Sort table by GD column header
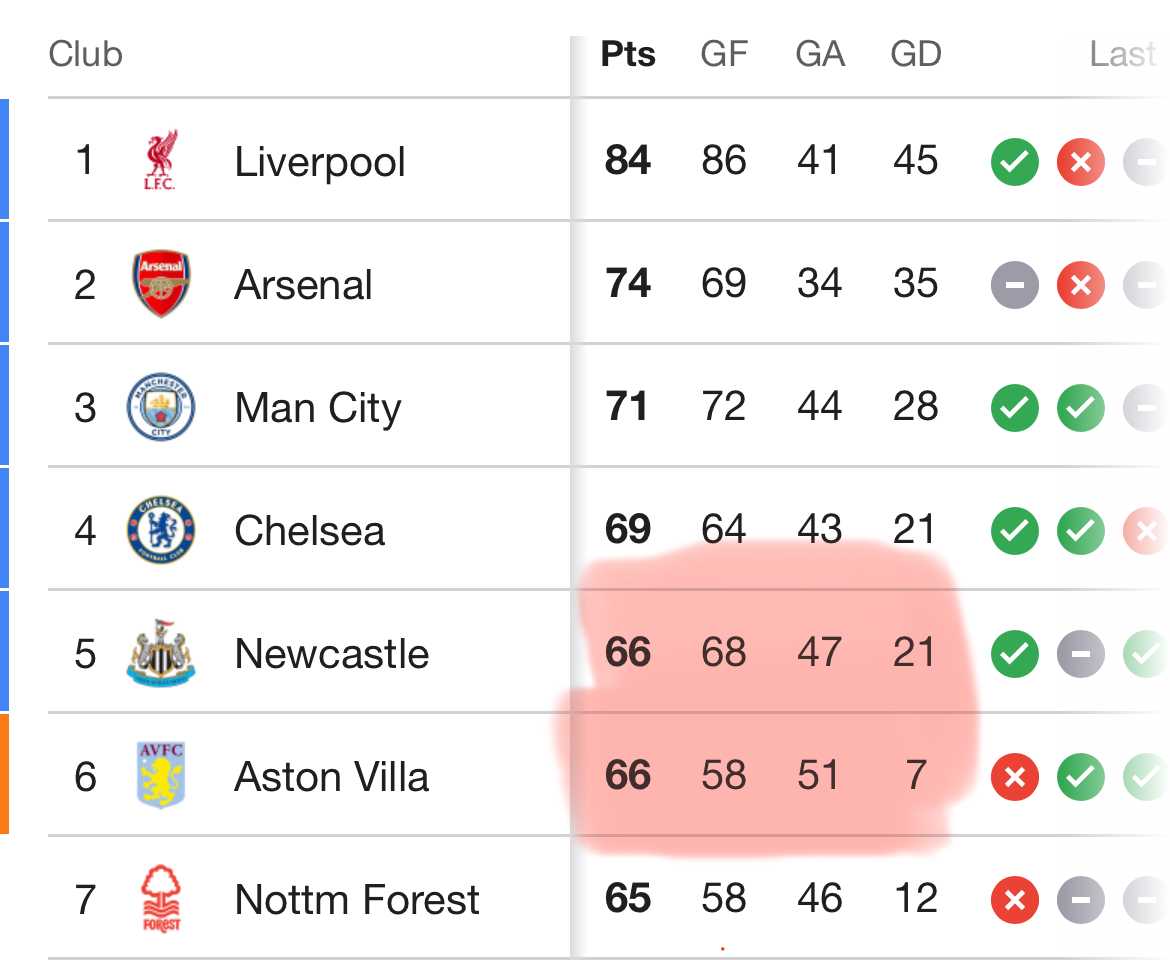Image resolution: width=1170 pixels, height=960 pixels. 916,54
